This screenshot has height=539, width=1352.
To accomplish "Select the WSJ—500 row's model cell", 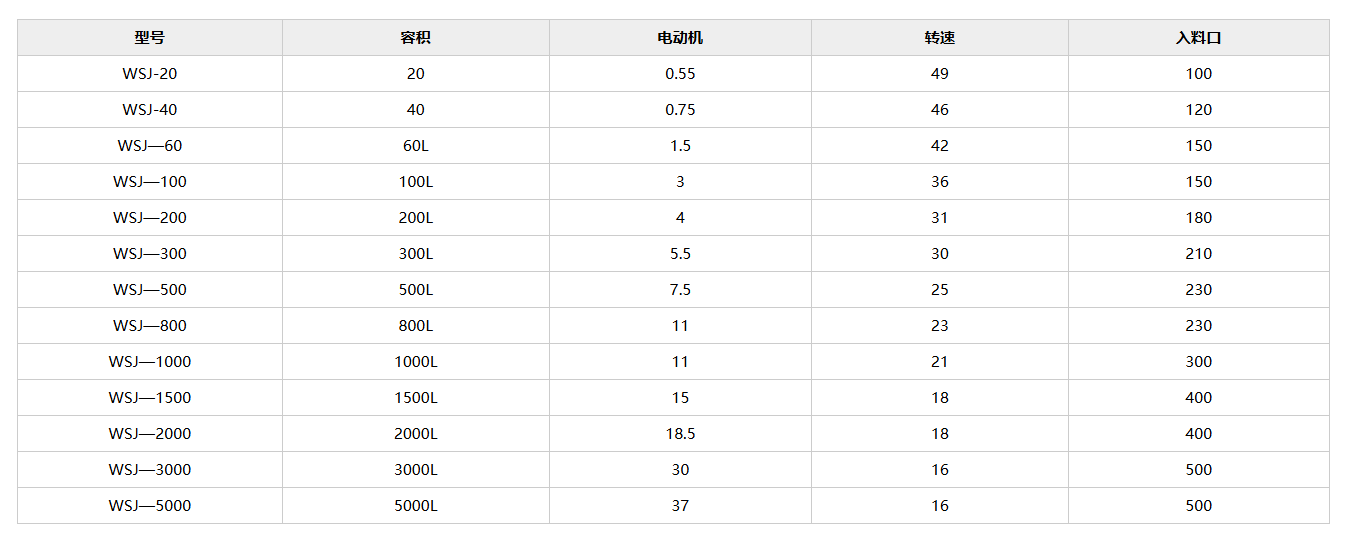I will [x=150, y=290].
